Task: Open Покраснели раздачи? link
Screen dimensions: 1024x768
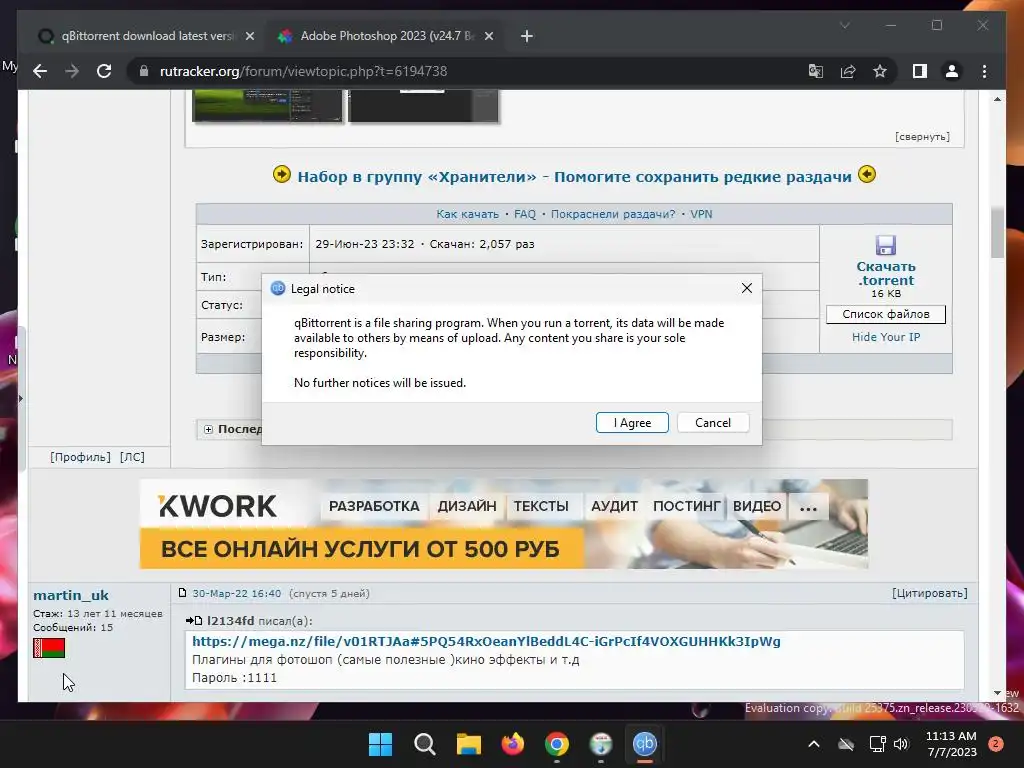Action: click(613, 214)
